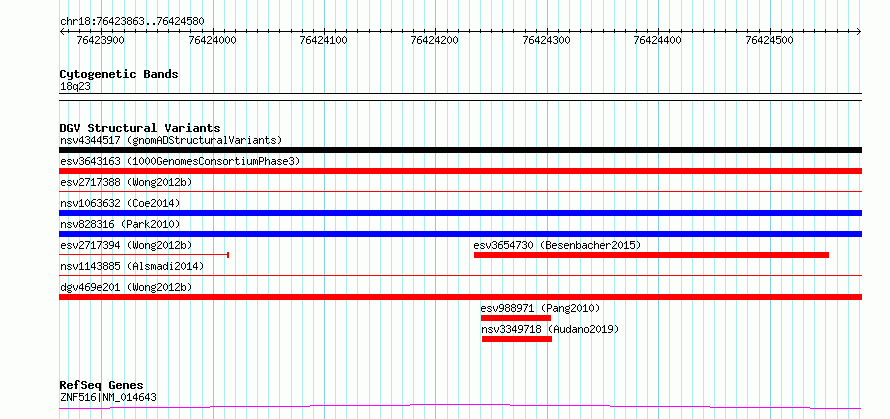Viewport: 890px width, 419px height.
Task: Click the red esv3643163 variant bar
Action: (x=460, y=171)
